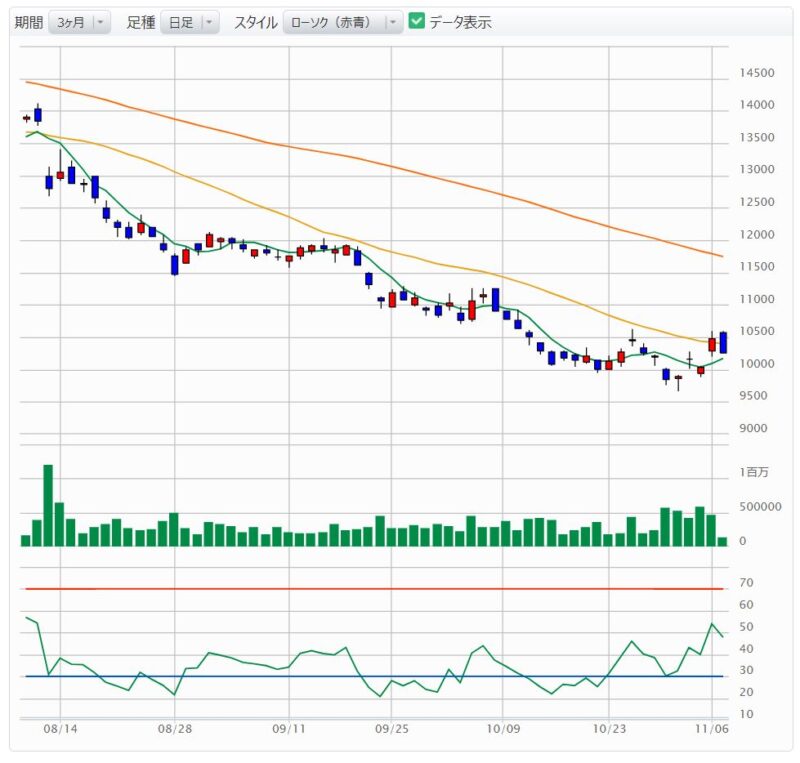Open the スタイル dropdown showing ローソク（赤青）
Image resolution: width=800 pixels, height=763 pixels.
point(343,22)
